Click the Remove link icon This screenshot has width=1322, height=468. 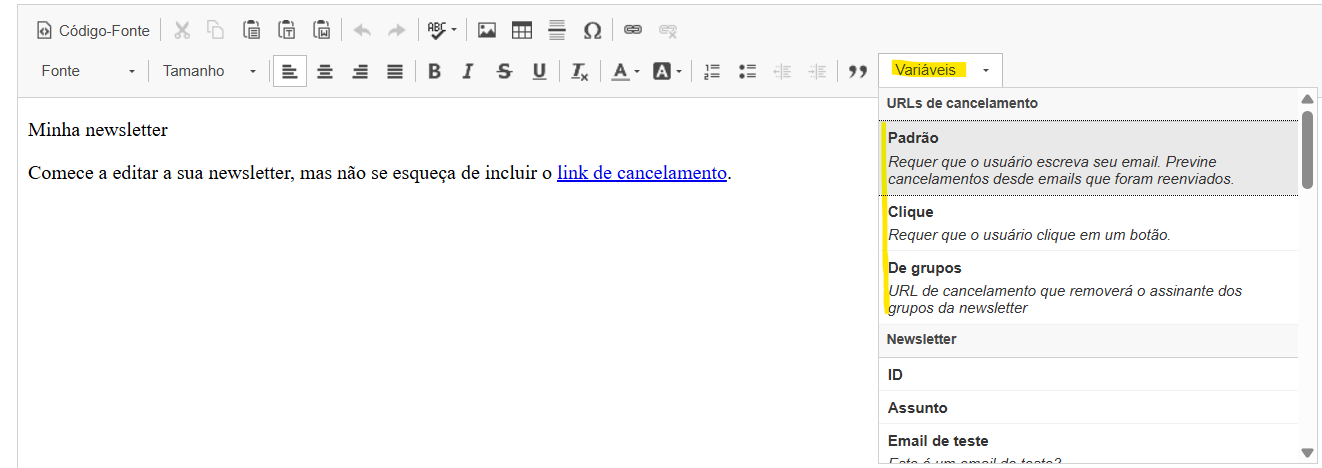[x=668, y=30]
